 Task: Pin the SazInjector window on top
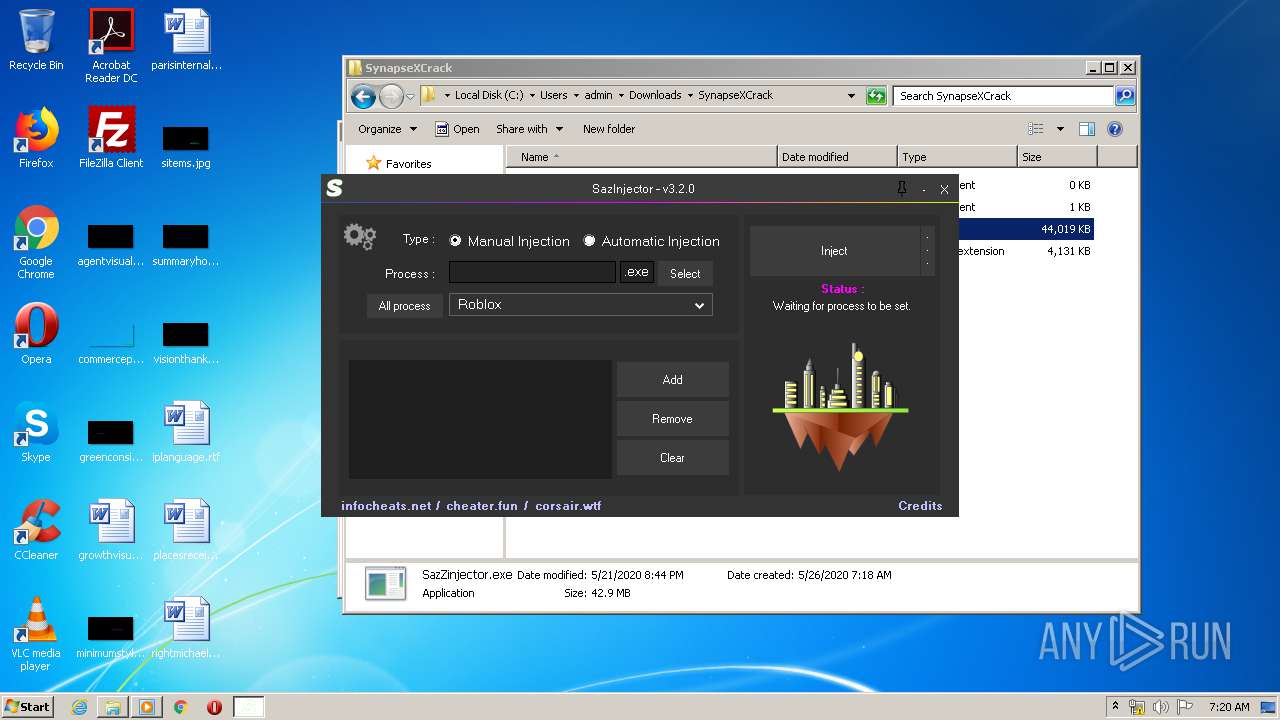pos(901,189)
